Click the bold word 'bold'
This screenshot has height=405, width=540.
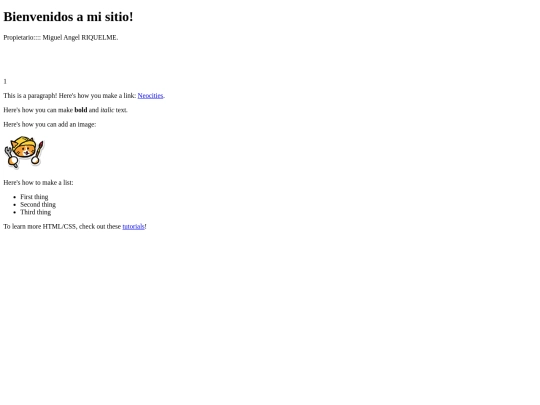click(81, 110)
